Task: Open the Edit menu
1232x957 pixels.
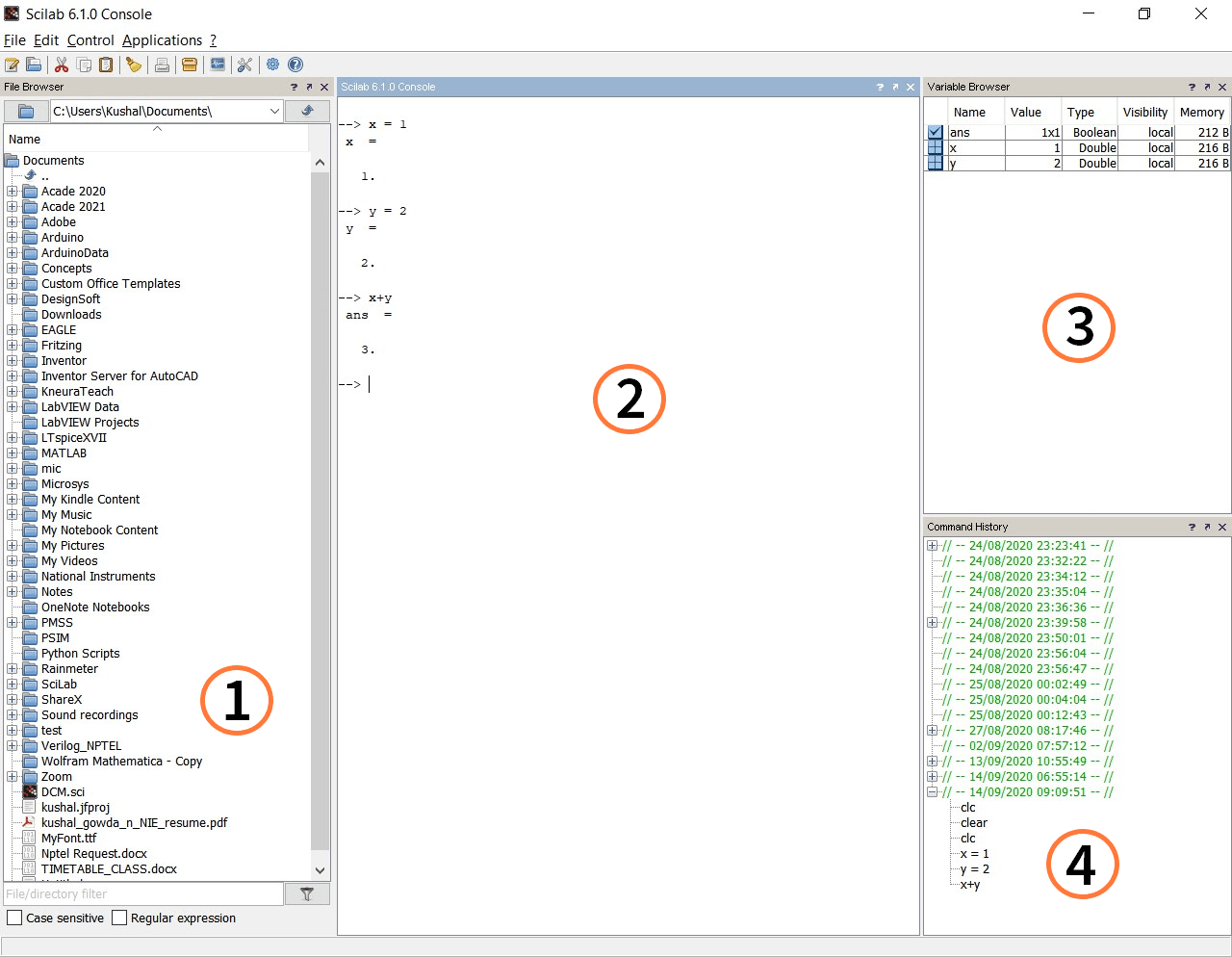Action: pos(46,40)
